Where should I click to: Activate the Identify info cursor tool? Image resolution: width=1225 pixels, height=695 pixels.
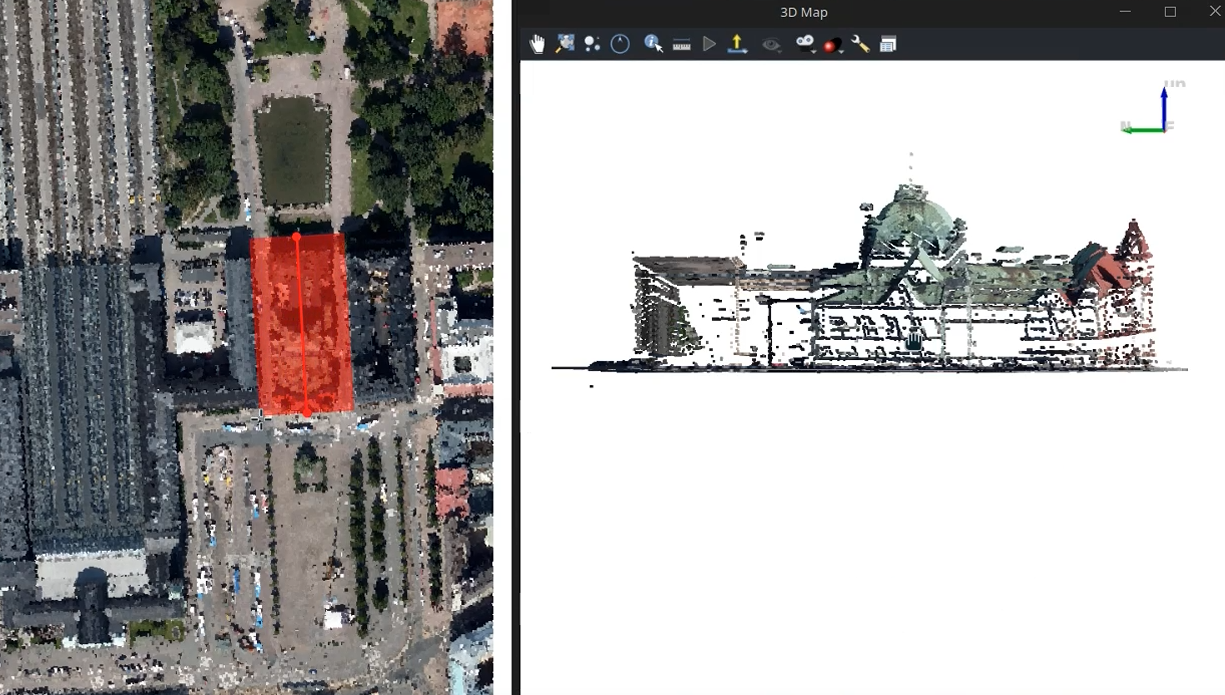(653, 44)
